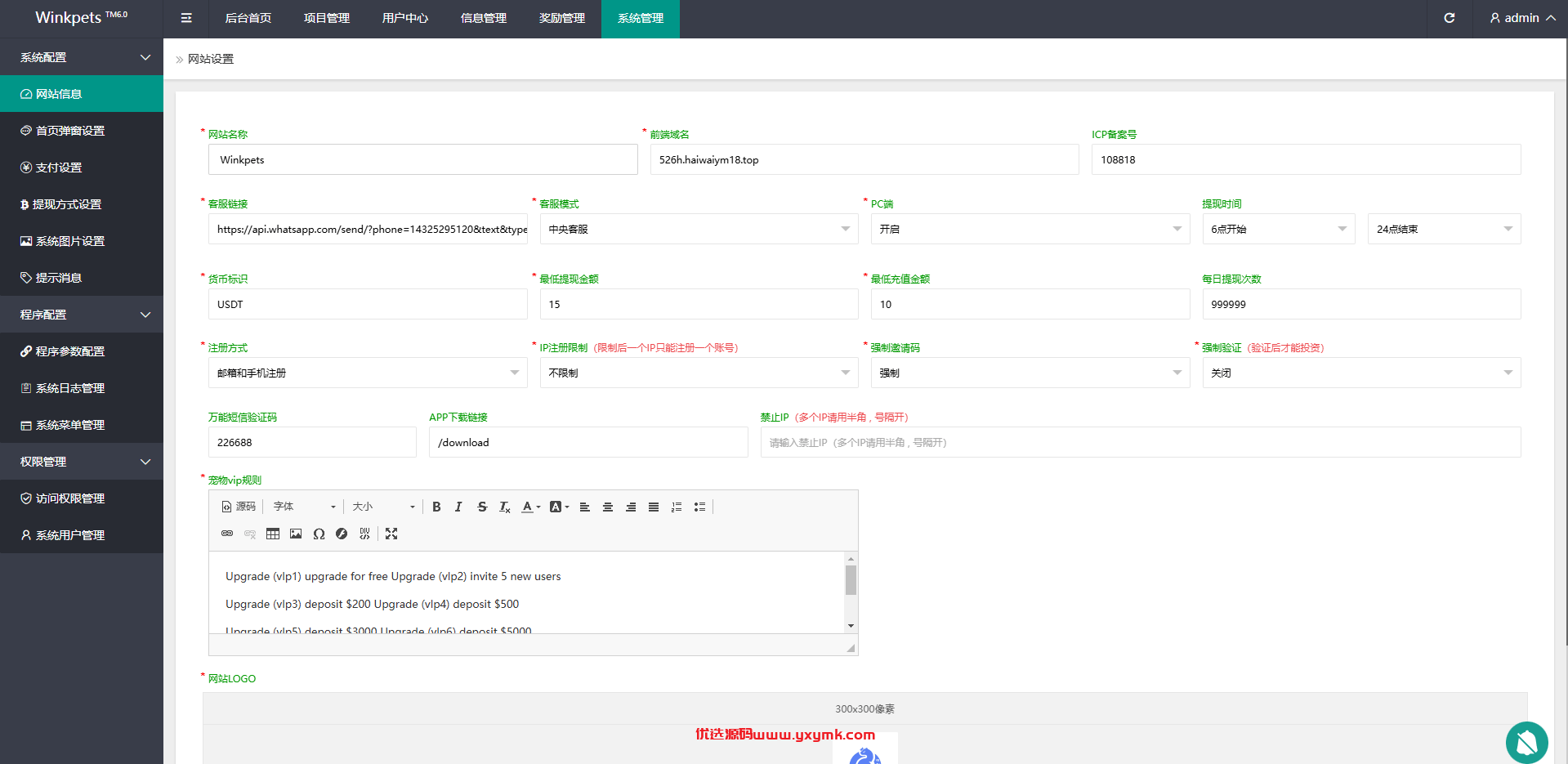This screenshot has height=764, width=1568.
Task: Open 提示消息 in sidebar
Action: tap(82, 278)
